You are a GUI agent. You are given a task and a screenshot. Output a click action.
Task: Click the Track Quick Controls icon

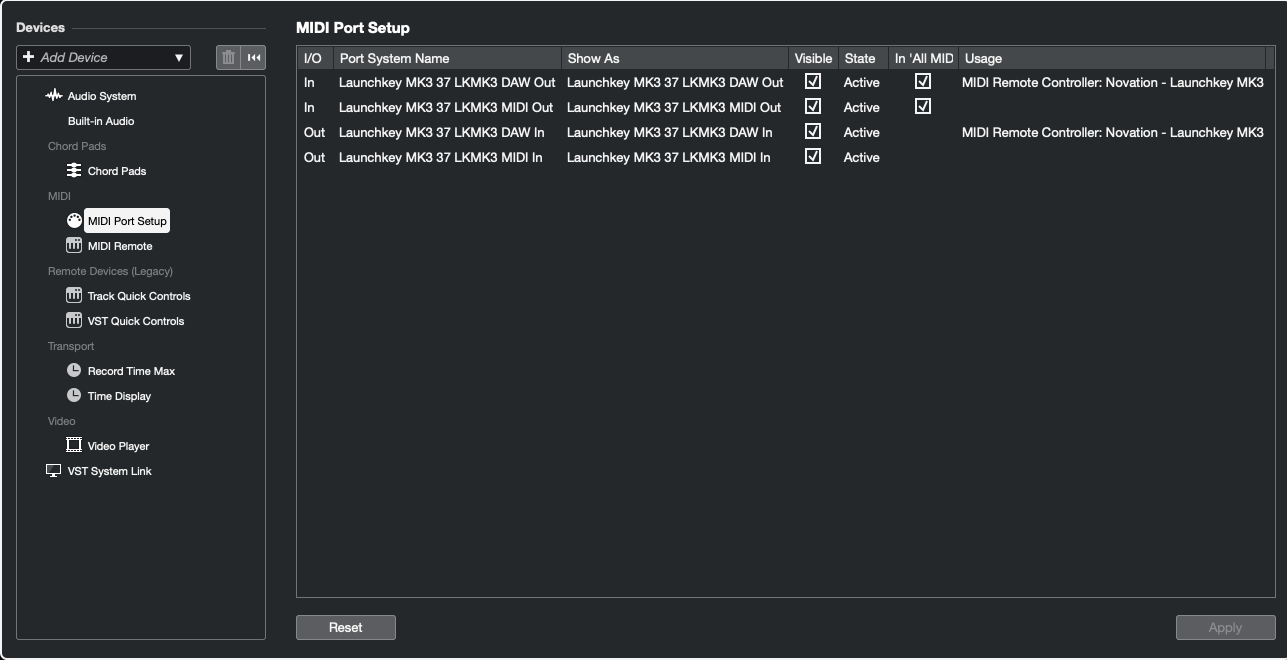pos(74,296)
